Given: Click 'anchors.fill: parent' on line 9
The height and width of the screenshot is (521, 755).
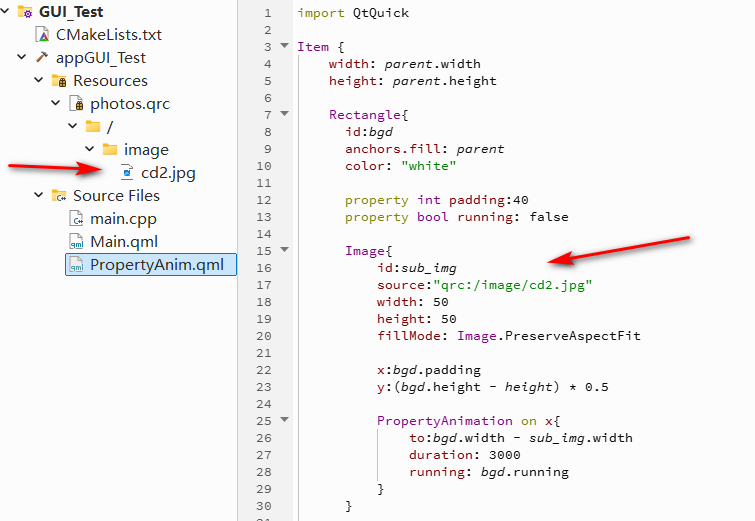Looking at the screenshot, I should pos(424,149).
